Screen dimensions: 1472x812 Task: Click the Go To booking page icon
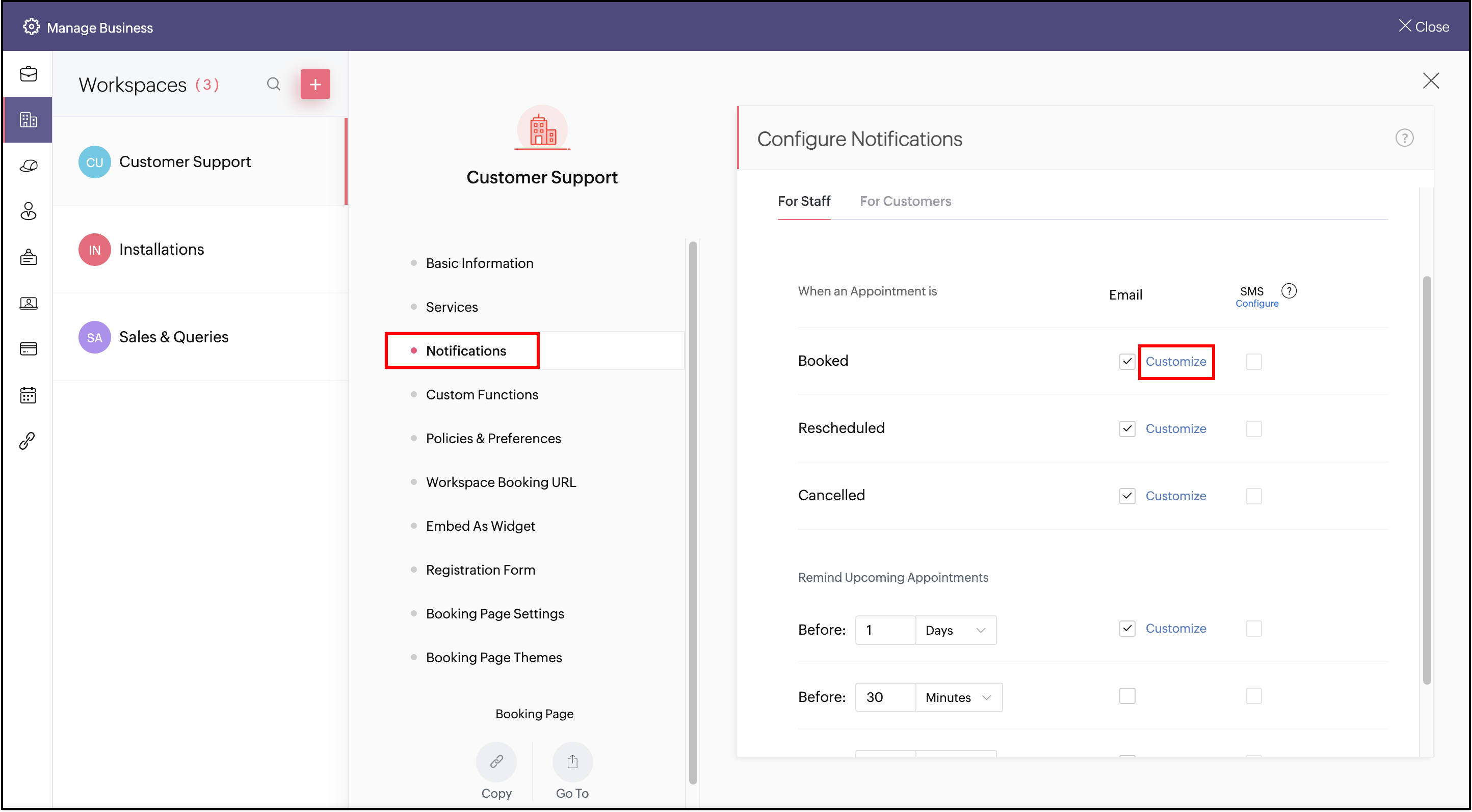(x=572, y=761)
